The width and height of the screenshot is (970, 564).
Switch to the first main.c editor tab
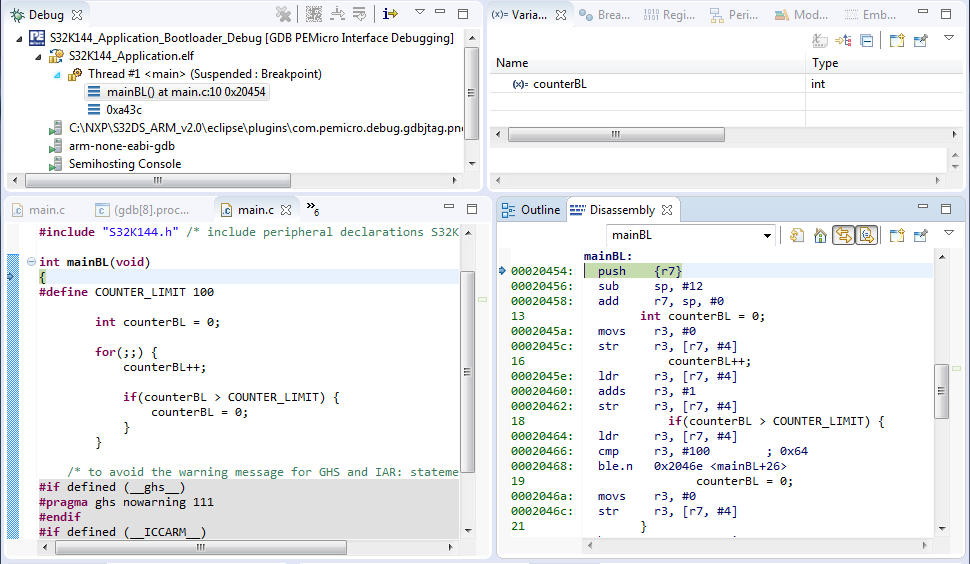click(x=39, y=210)
